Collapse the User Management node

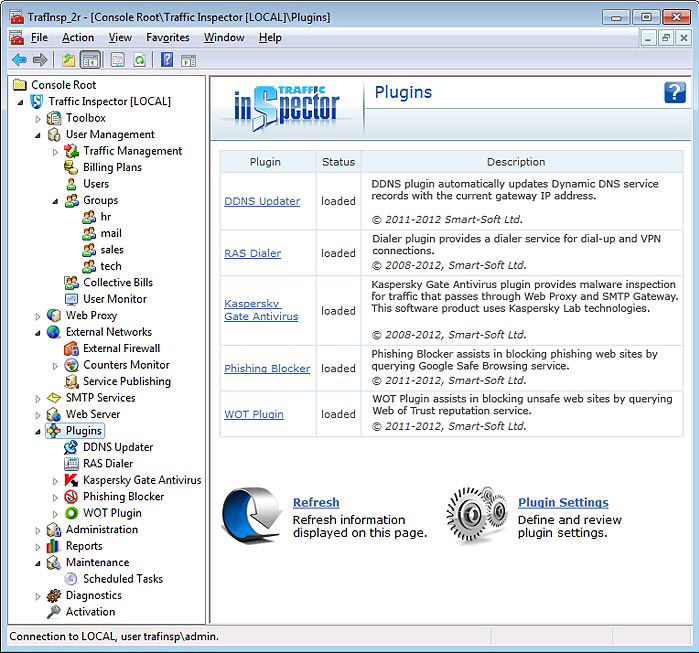(x=38, y=135)
